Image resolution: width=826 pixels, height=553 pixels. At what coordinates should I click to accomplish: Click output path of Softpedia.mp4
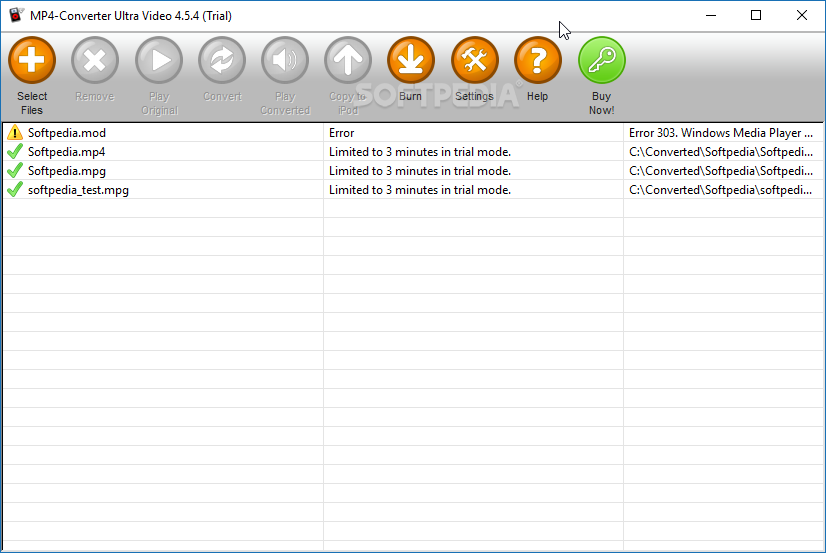click(721, 152)
